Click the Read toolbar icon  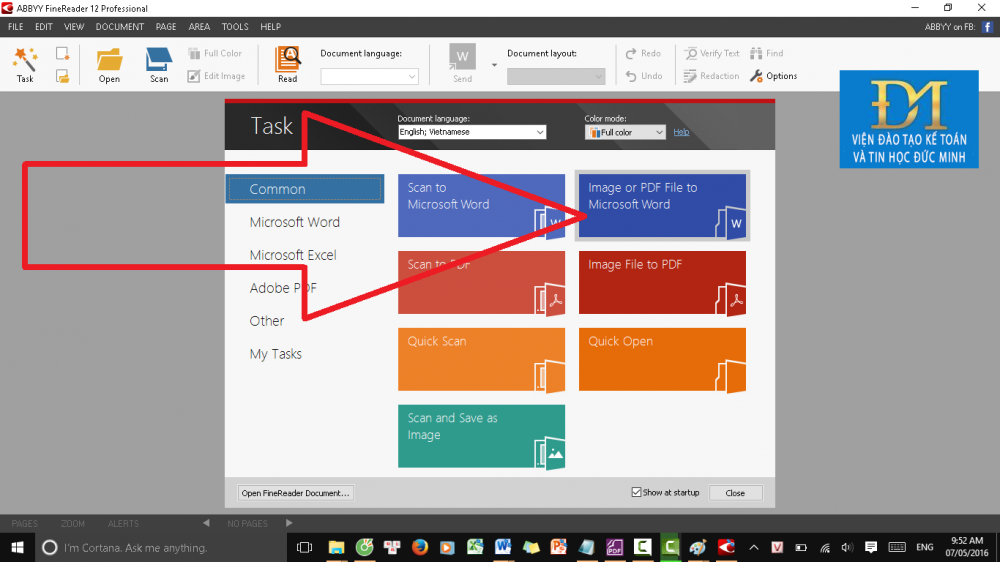tap(288, 65)
